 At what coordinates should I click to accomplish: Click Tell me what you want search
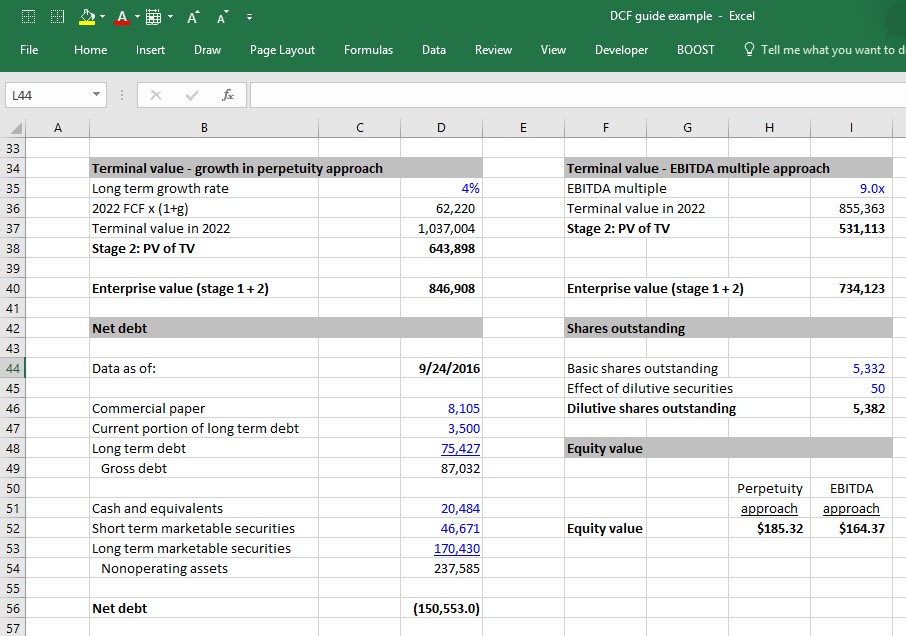[825, 50]
